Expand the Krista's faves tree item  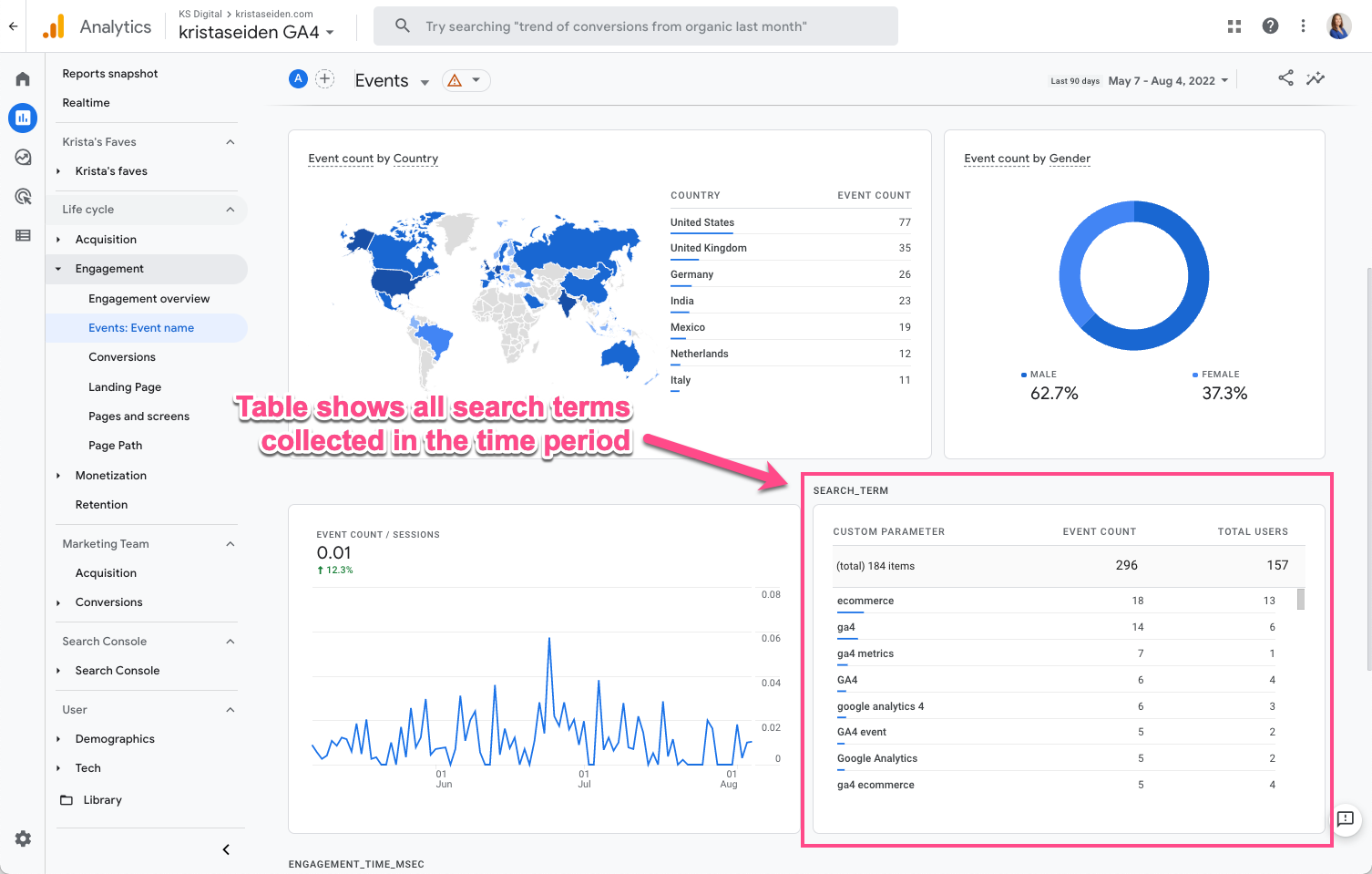58,171
